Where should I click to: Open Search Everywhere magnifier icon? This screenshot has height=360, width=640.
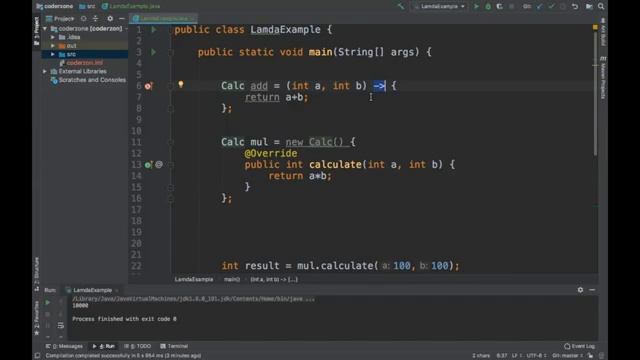click(x=601, y=6)
